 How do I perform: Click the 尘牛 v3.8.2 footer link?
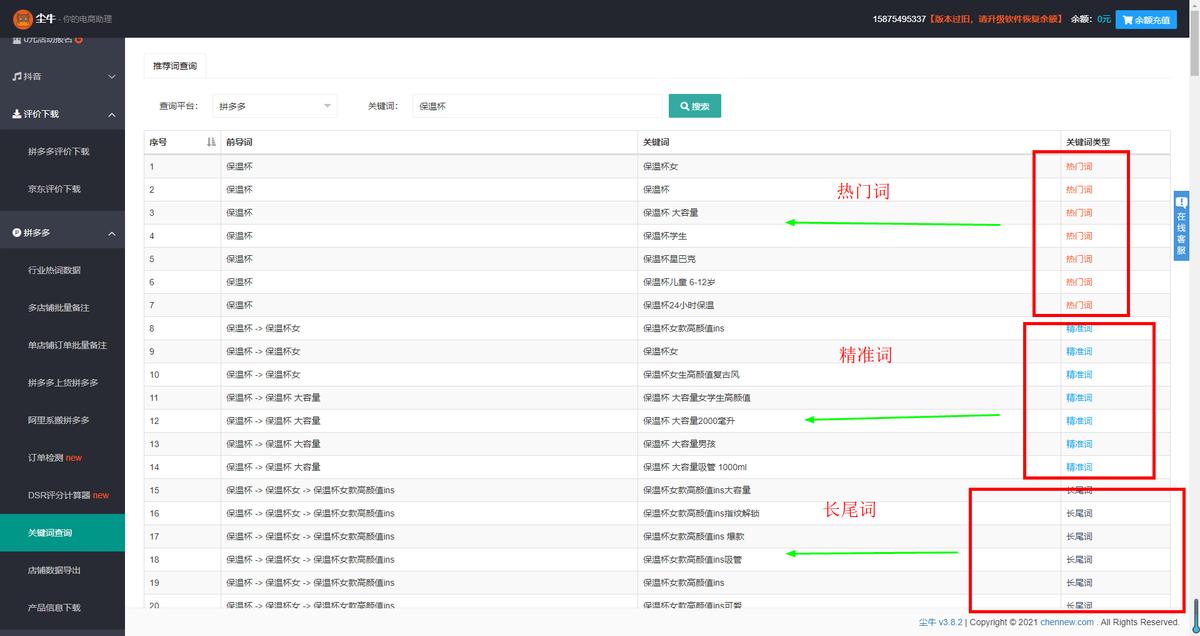940,622
